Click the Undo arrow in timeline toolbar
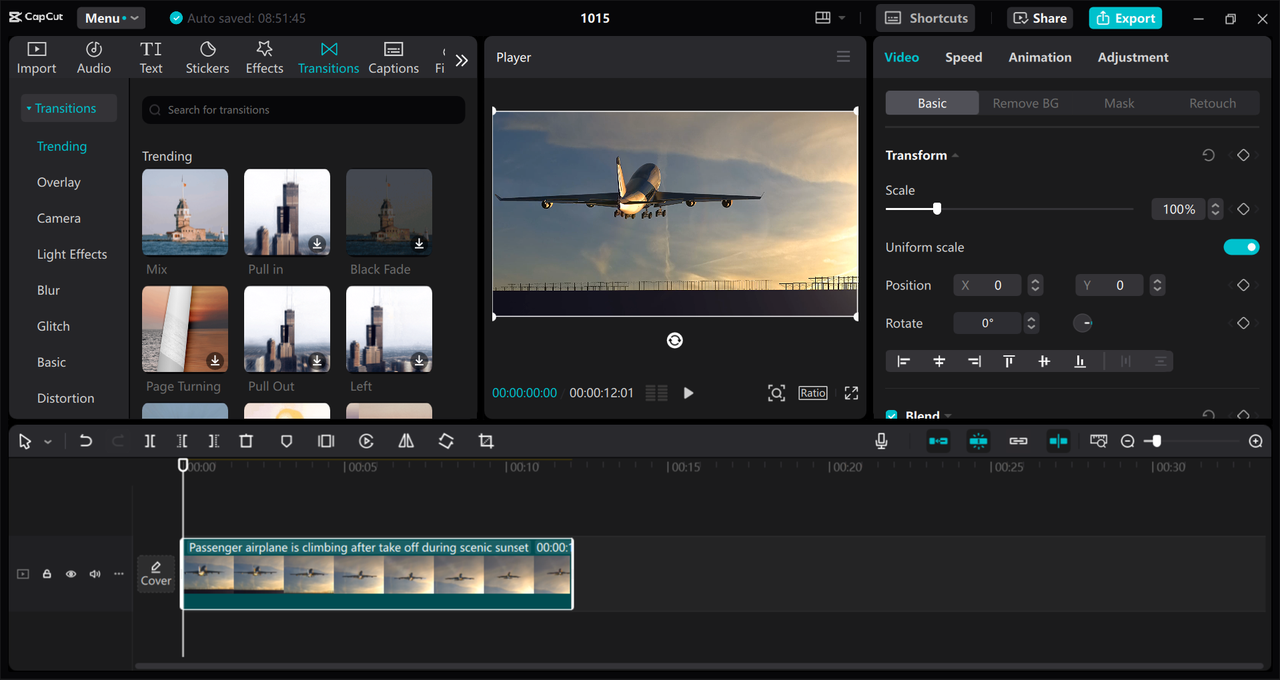 pos(86,441)
